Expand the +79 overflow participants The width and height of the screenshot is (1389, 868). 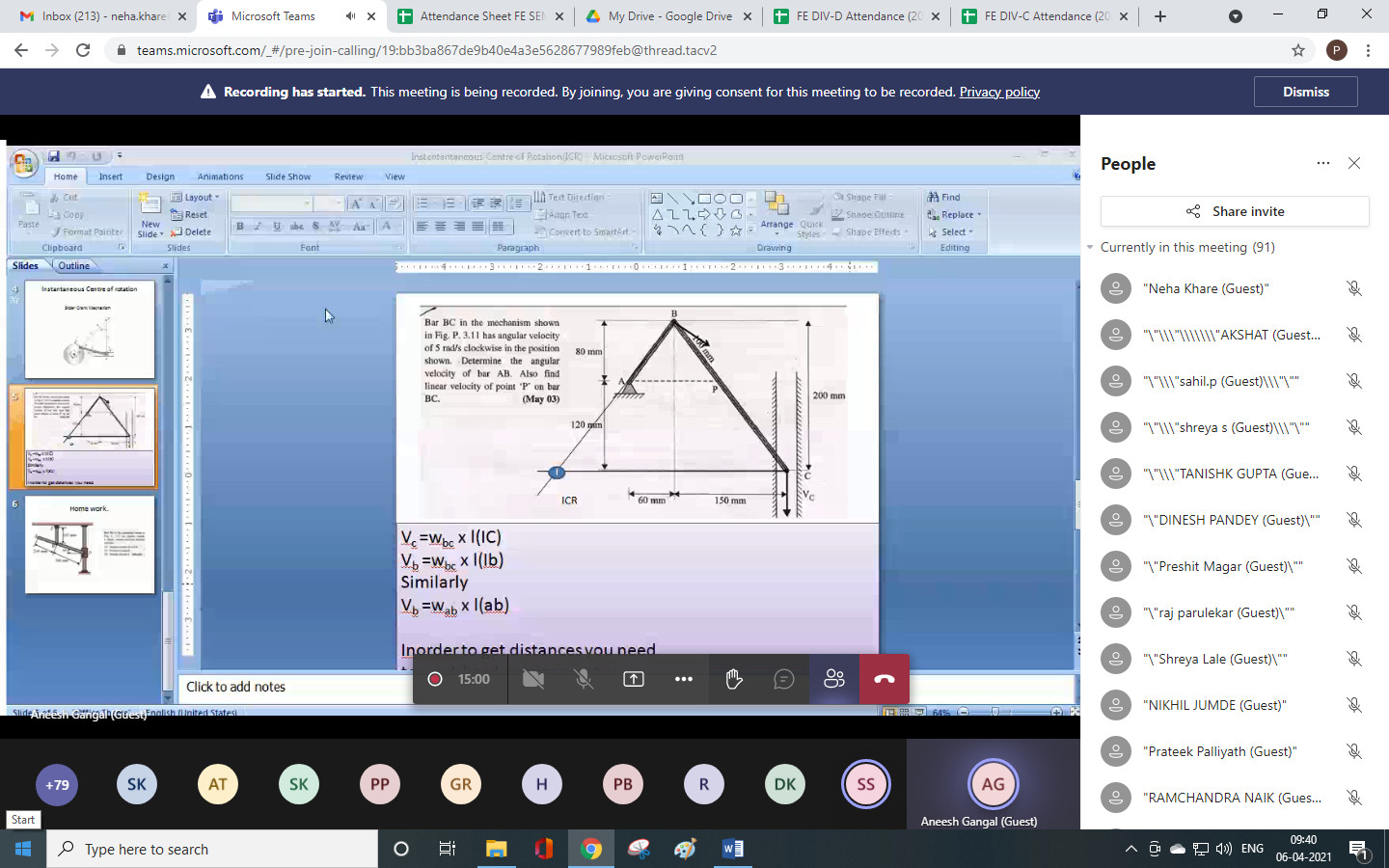pyautogui.click(x=57, y=785)
